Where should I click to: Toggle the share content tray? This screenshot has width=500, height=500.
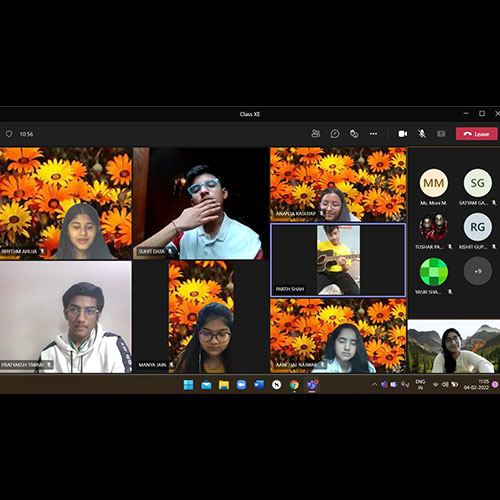tap(441, 134)
